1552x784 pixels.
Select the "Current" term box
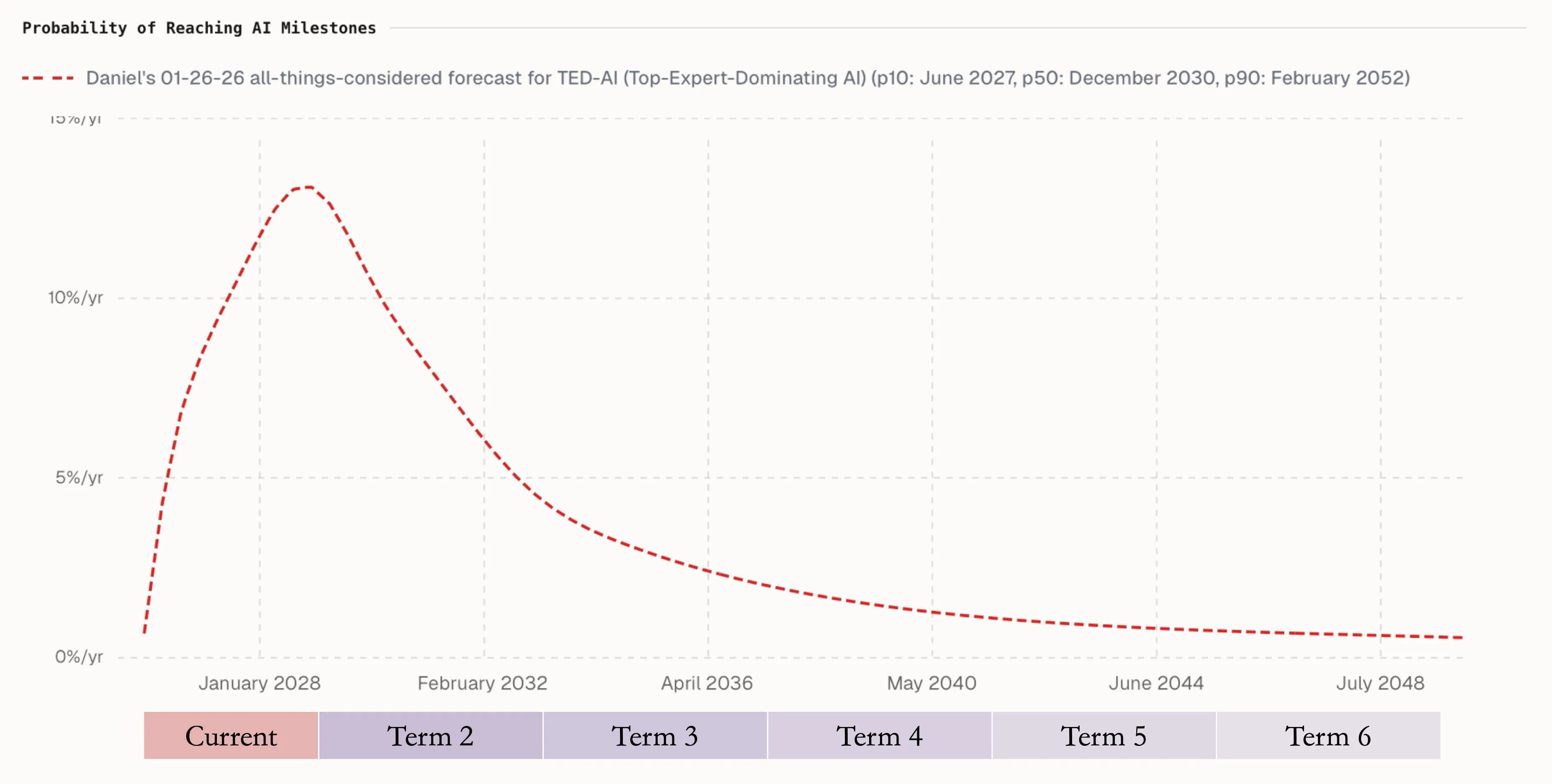tap(231, 735)
